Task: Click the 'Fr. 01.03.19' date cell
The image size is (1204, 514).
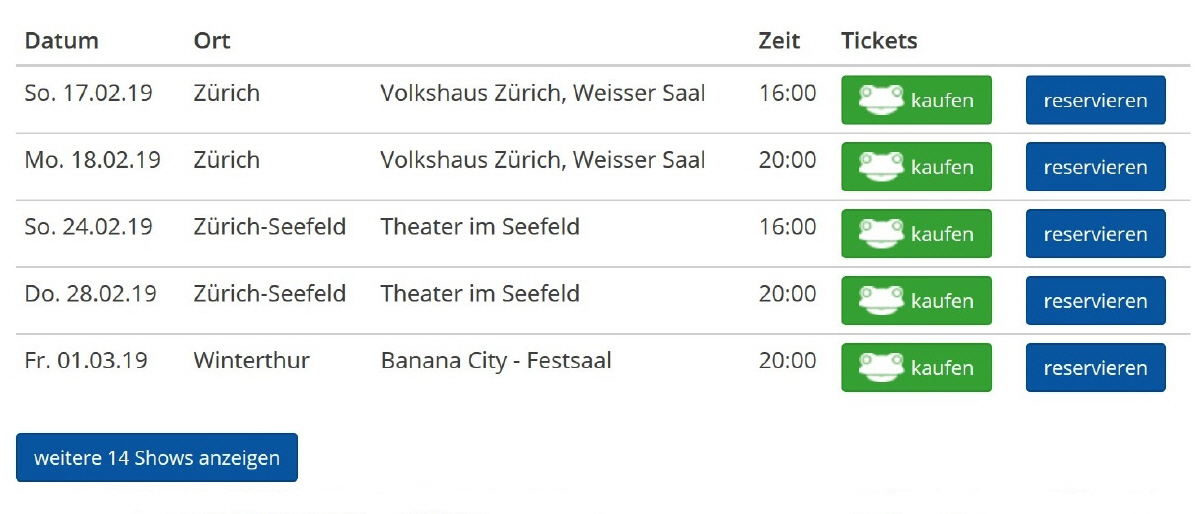Action: click(x=86, y=360)
